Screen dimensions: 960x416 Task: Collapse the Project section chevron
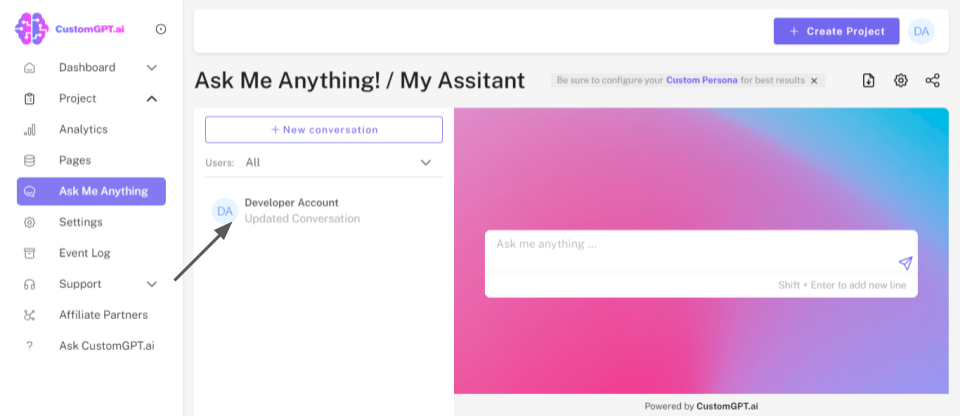pyautogui.click(x=152, y=99)
